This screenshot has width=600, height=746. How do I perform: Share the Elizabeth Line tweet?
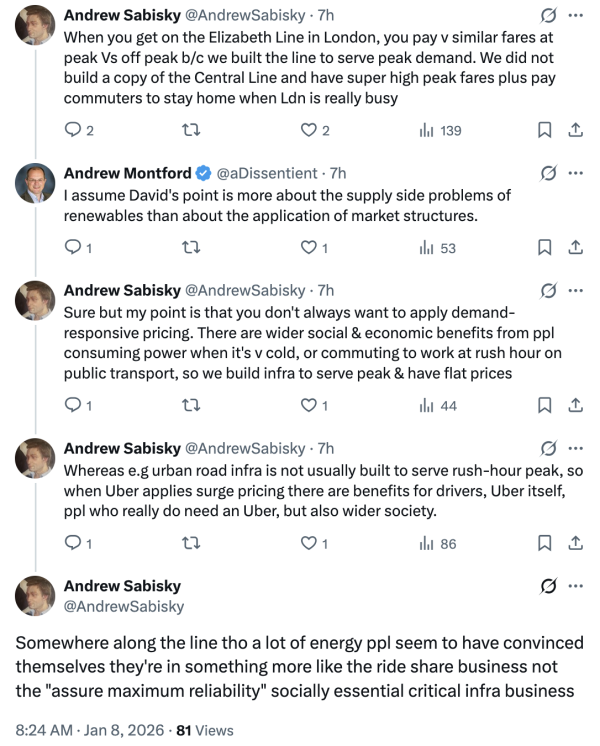click(x=575, y=130)
